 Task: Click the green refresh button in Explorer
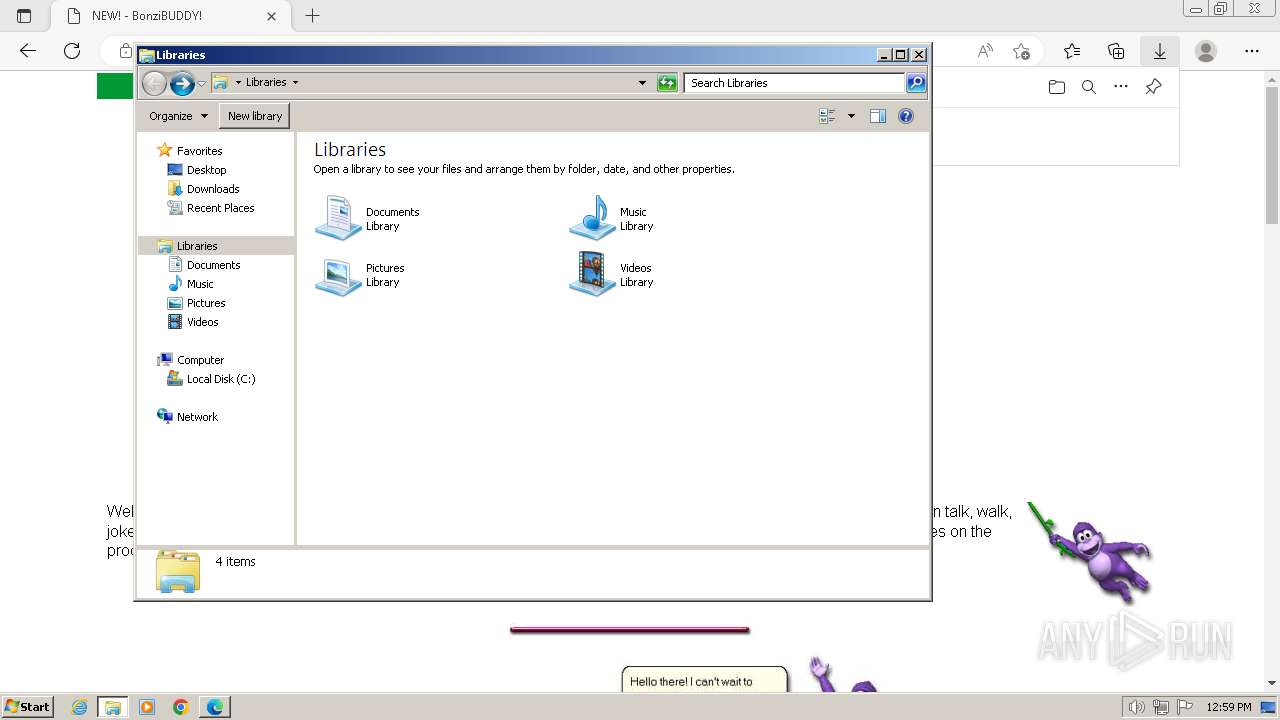click(x=667, y=83)
